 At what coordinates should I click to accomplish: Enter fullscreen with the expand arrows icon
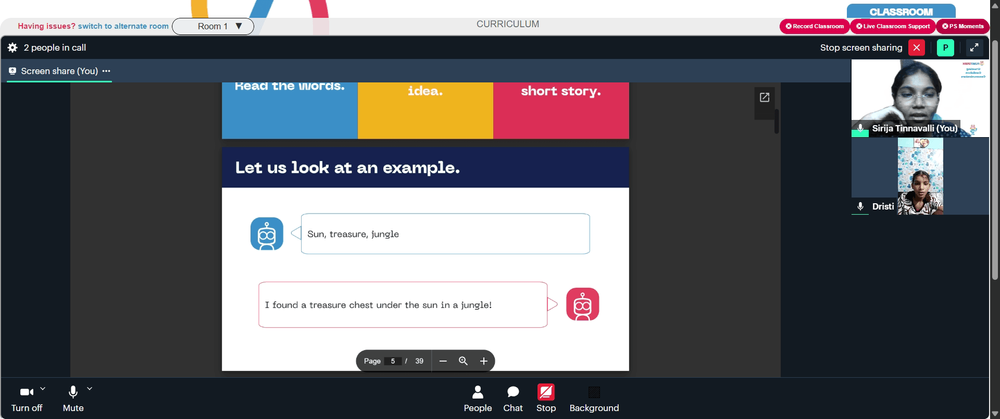tap(974, 48)
